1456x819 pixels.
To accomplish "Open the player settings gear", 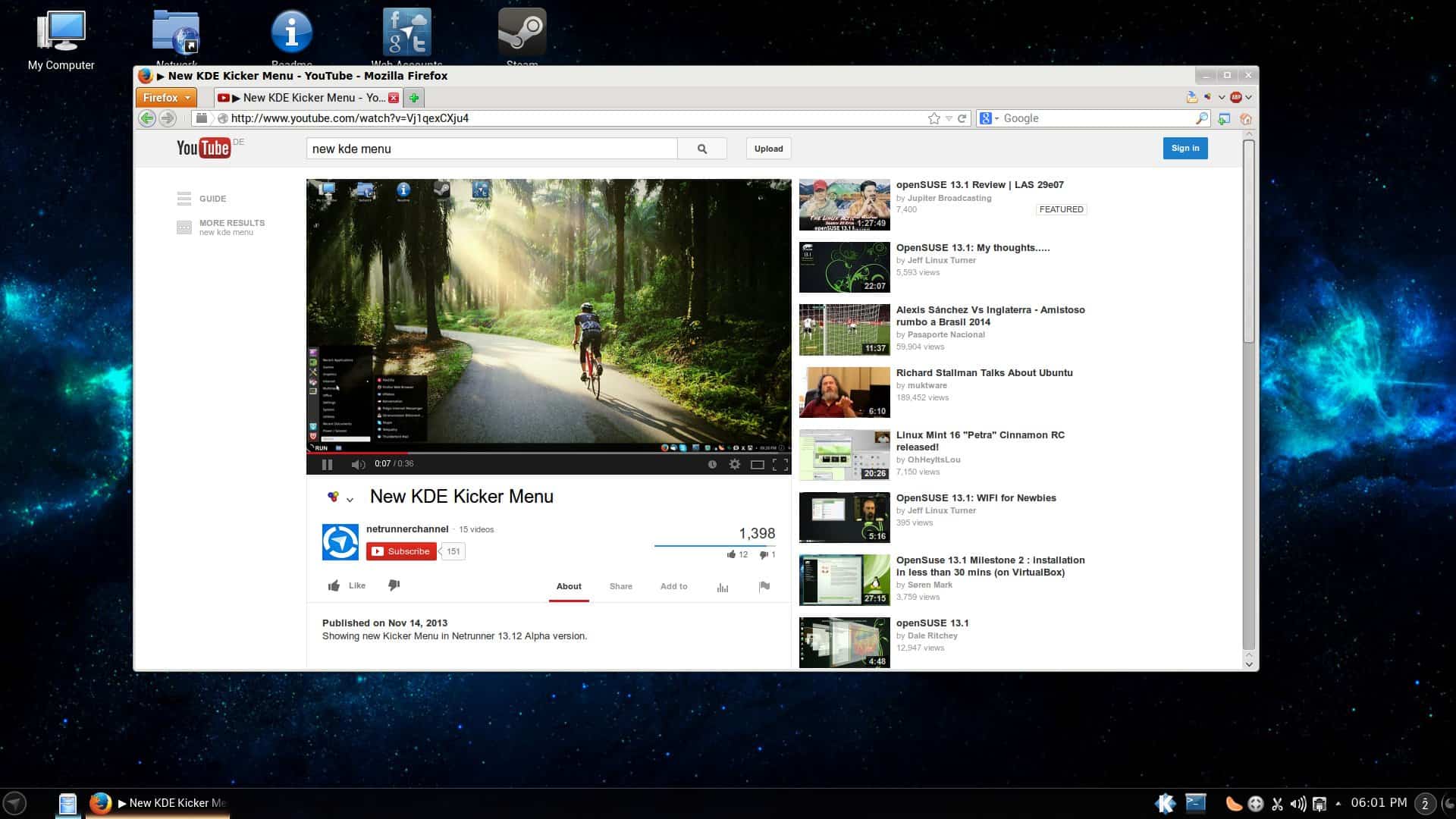I will [x=734, y=464].
